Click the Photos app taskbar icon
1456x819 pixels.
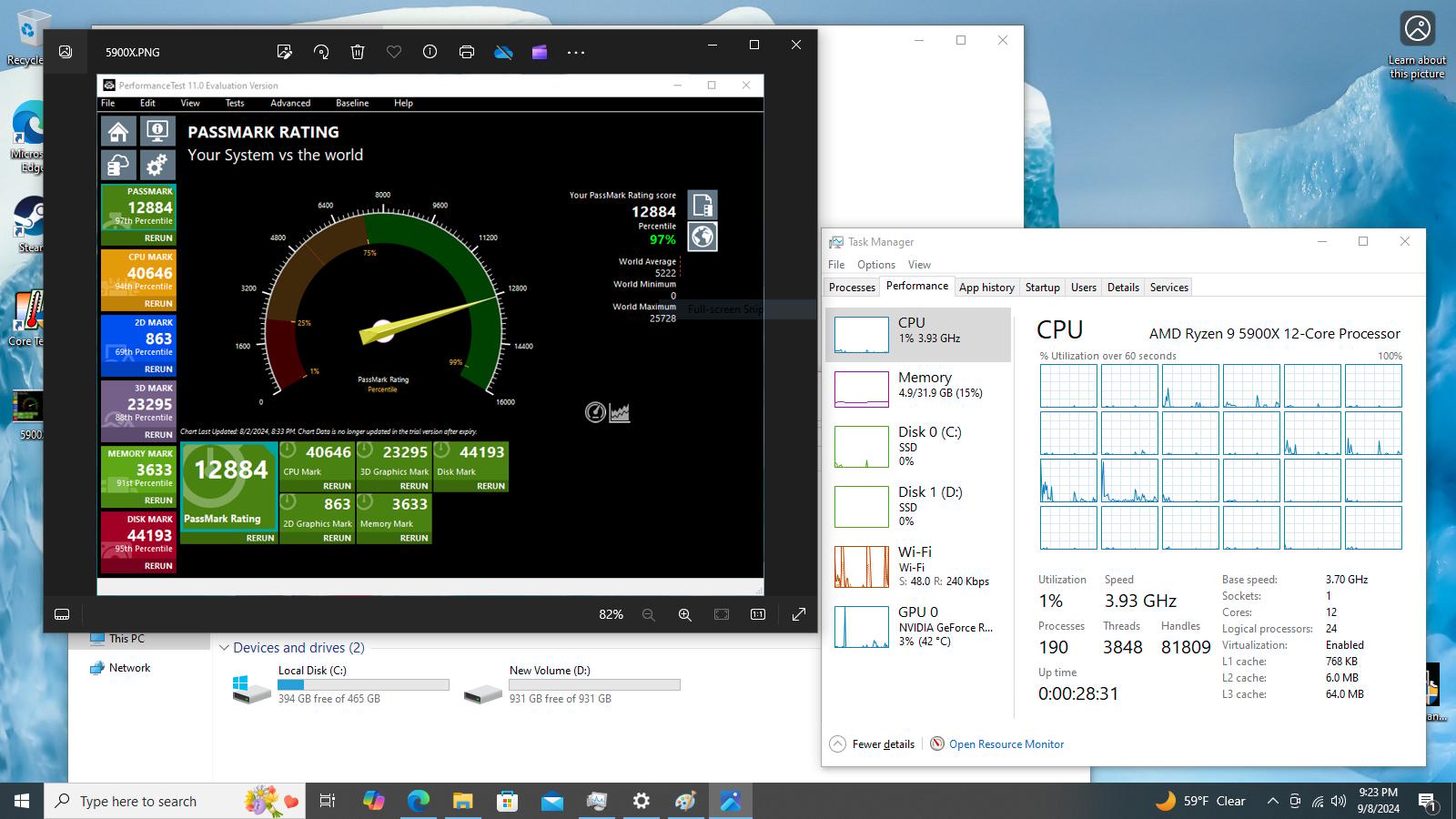coord(730,801)
